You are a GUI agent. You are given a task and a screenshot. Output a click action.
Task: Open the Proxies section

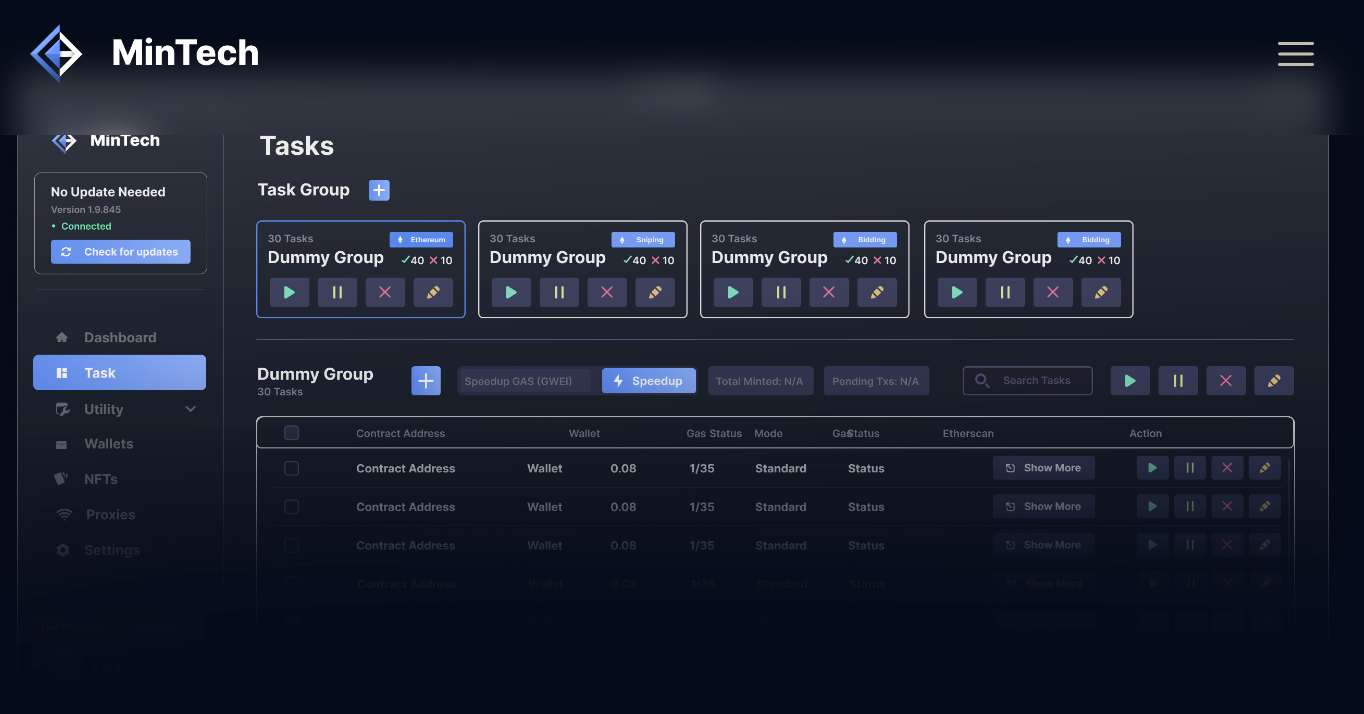110,515
